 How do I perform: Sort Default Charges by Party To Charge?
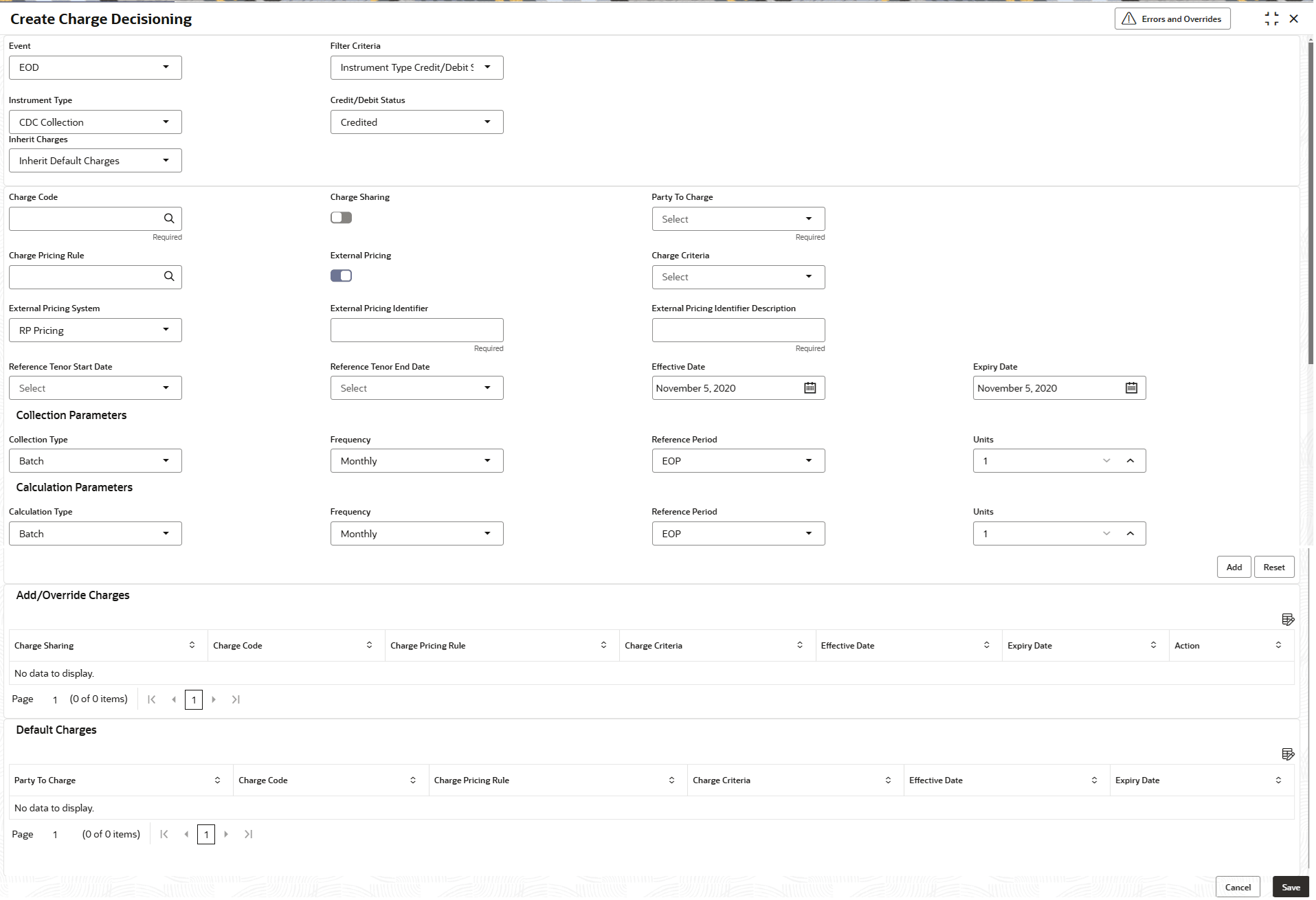click(x=217, y=780)
